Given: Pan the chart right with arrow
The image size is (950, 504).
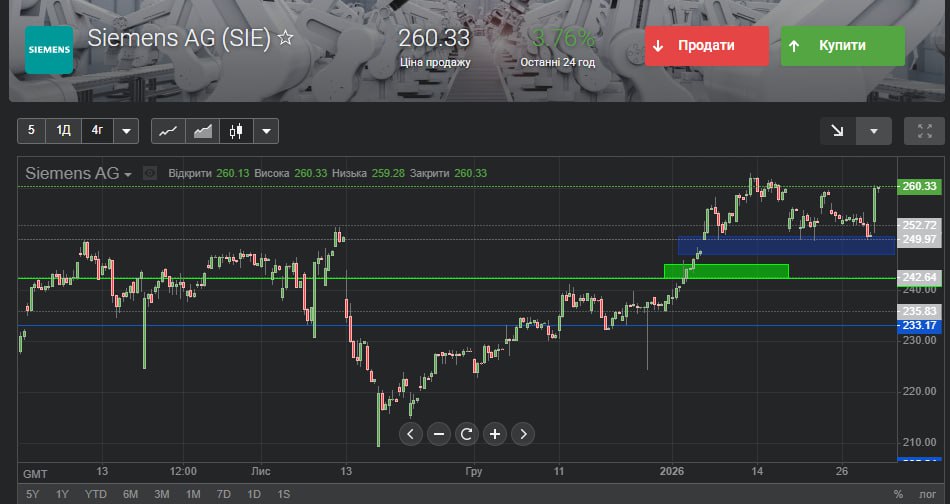Looking at the screenshot, I should (523, 434).
